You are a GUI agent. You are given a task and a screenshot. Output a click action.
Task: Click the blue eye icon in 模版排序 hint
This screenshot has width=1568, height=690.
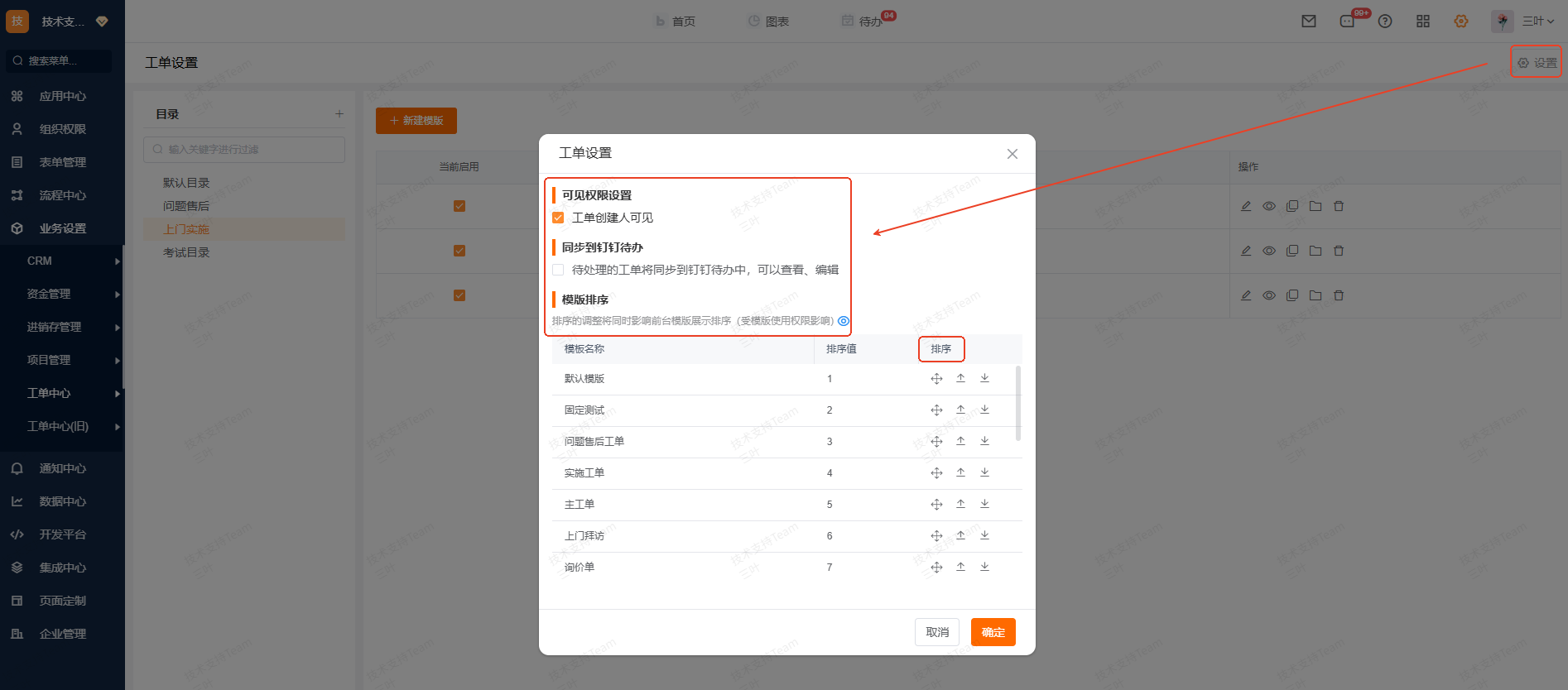coord(844,321)
